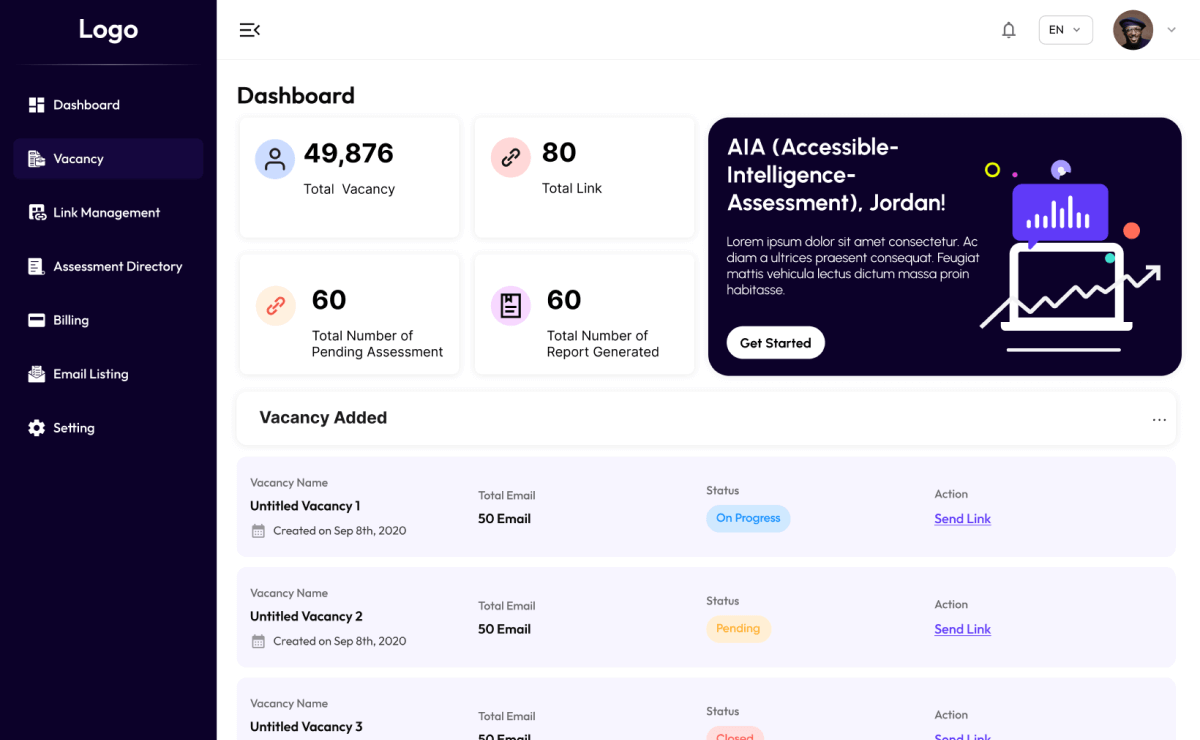Image resolution: width=1200 pixels, height=740 pixels.
Task: Click the Setting gear icon
Action: [x=37, y=428]
